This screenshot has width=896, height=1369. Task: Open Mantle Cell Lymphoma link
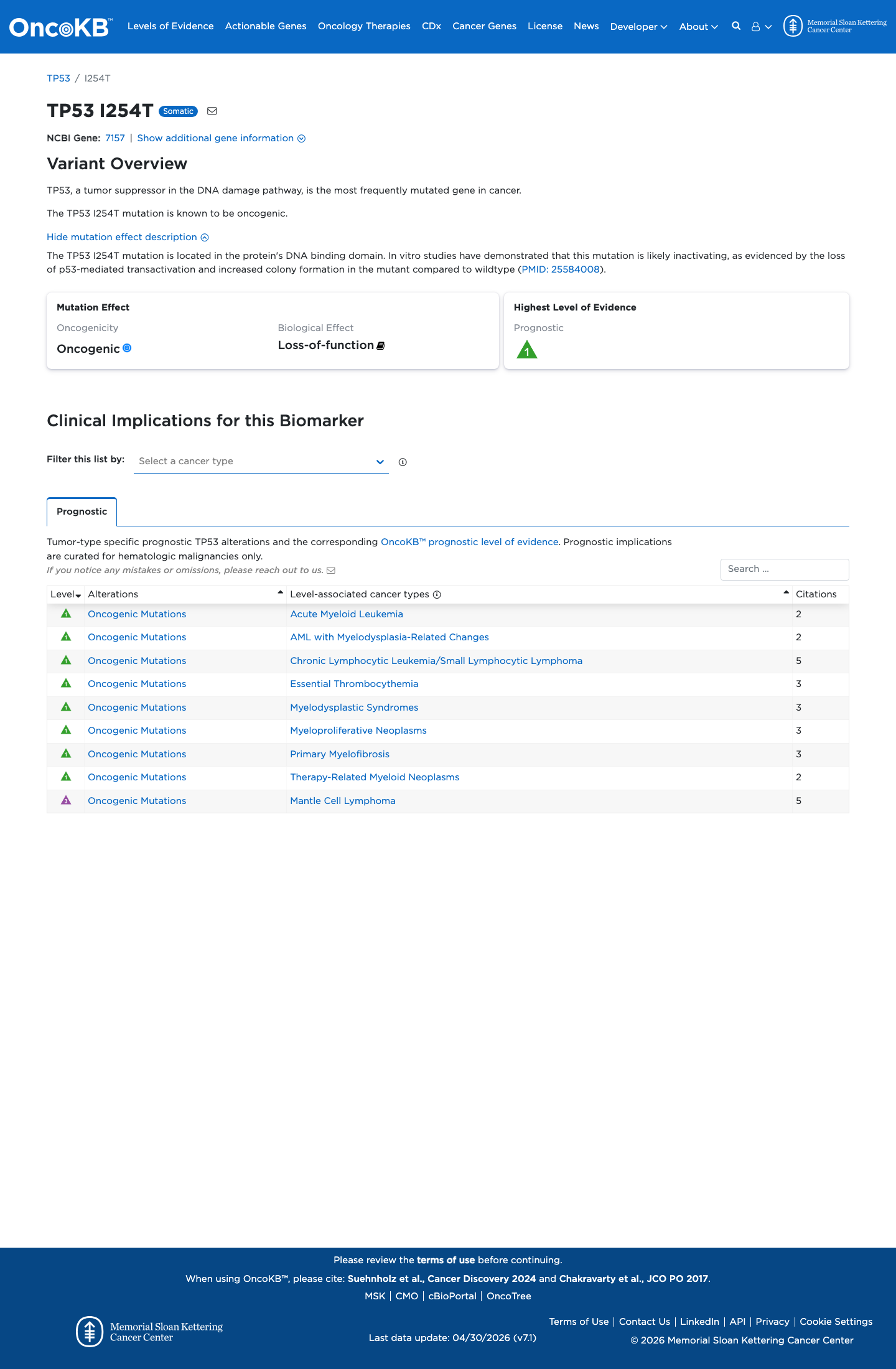tap(343, 801)
